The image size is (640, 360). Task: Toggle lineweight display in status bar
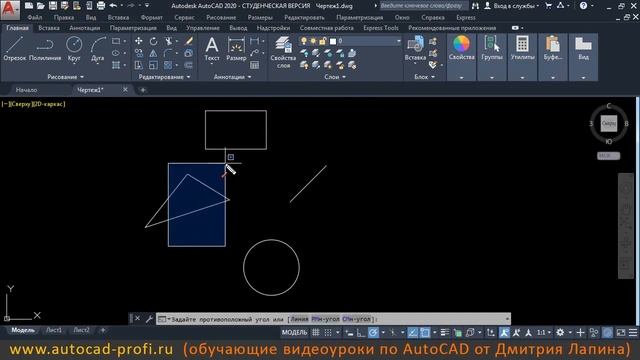[x=445, y=333]
